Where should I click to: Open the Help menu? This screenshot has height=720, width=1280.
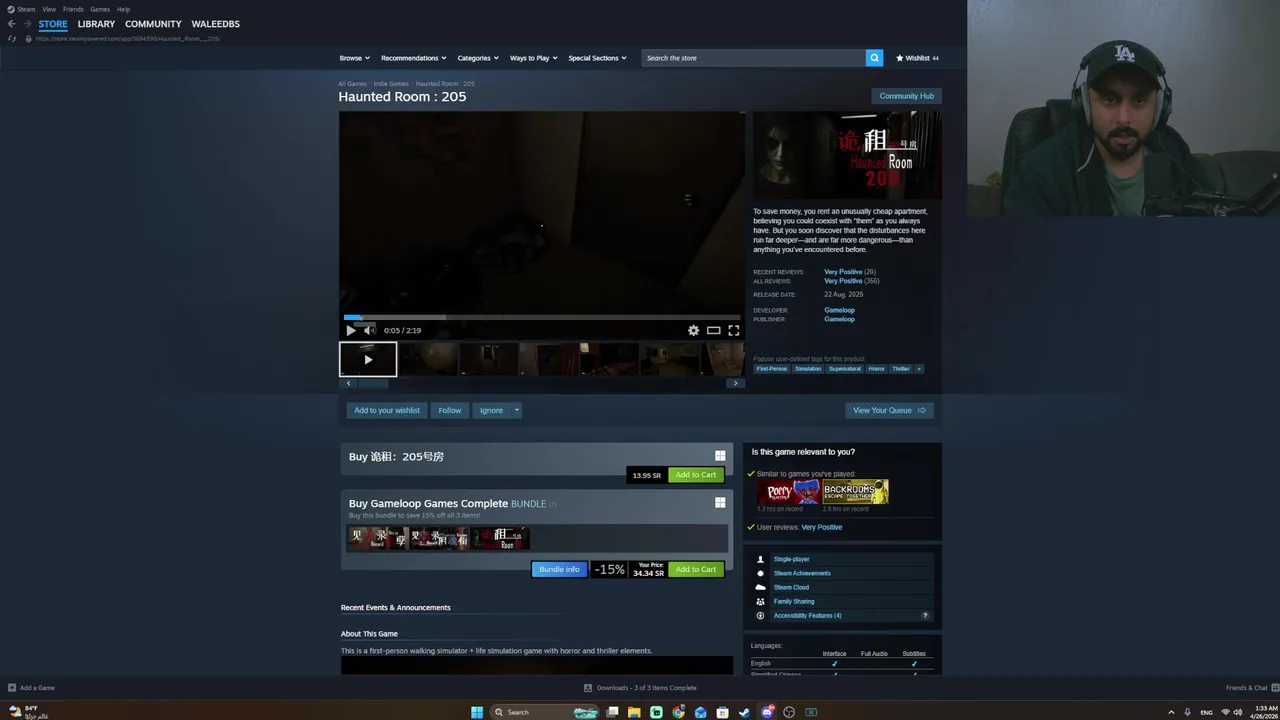coord(123,9)
